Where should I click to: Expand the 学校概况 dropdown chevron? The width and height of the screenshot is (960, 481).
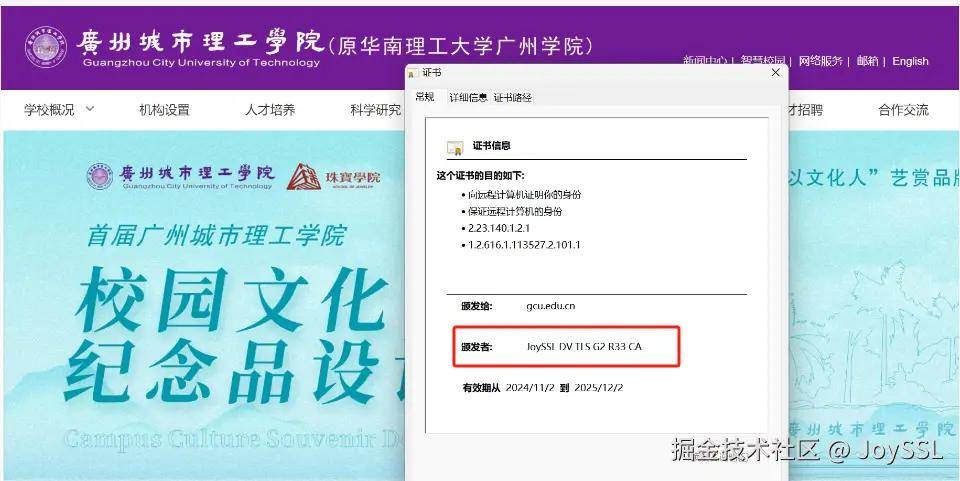pos(90,109)
